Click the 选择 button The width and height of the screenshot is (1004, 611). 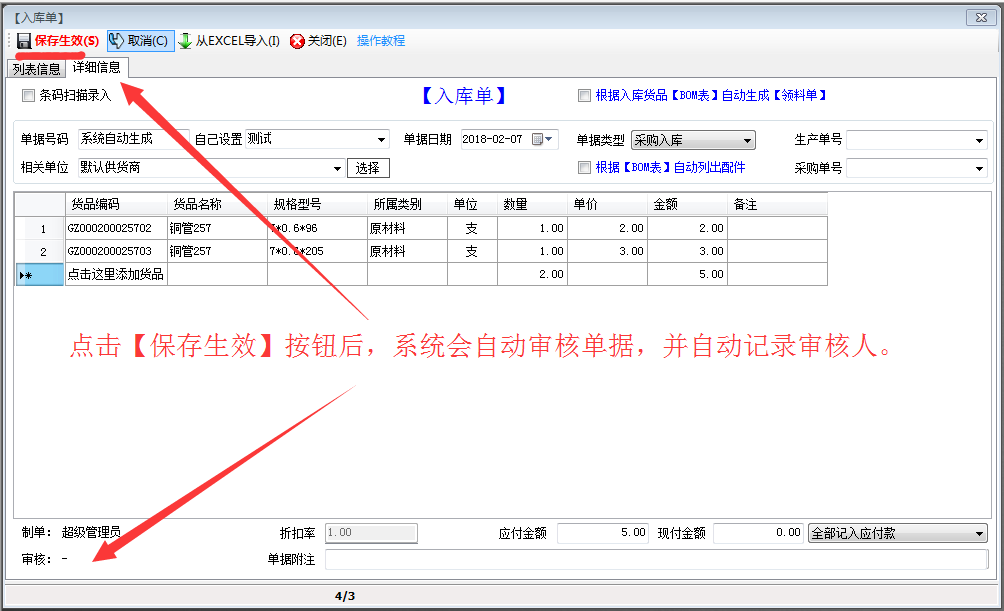[367, 167]
